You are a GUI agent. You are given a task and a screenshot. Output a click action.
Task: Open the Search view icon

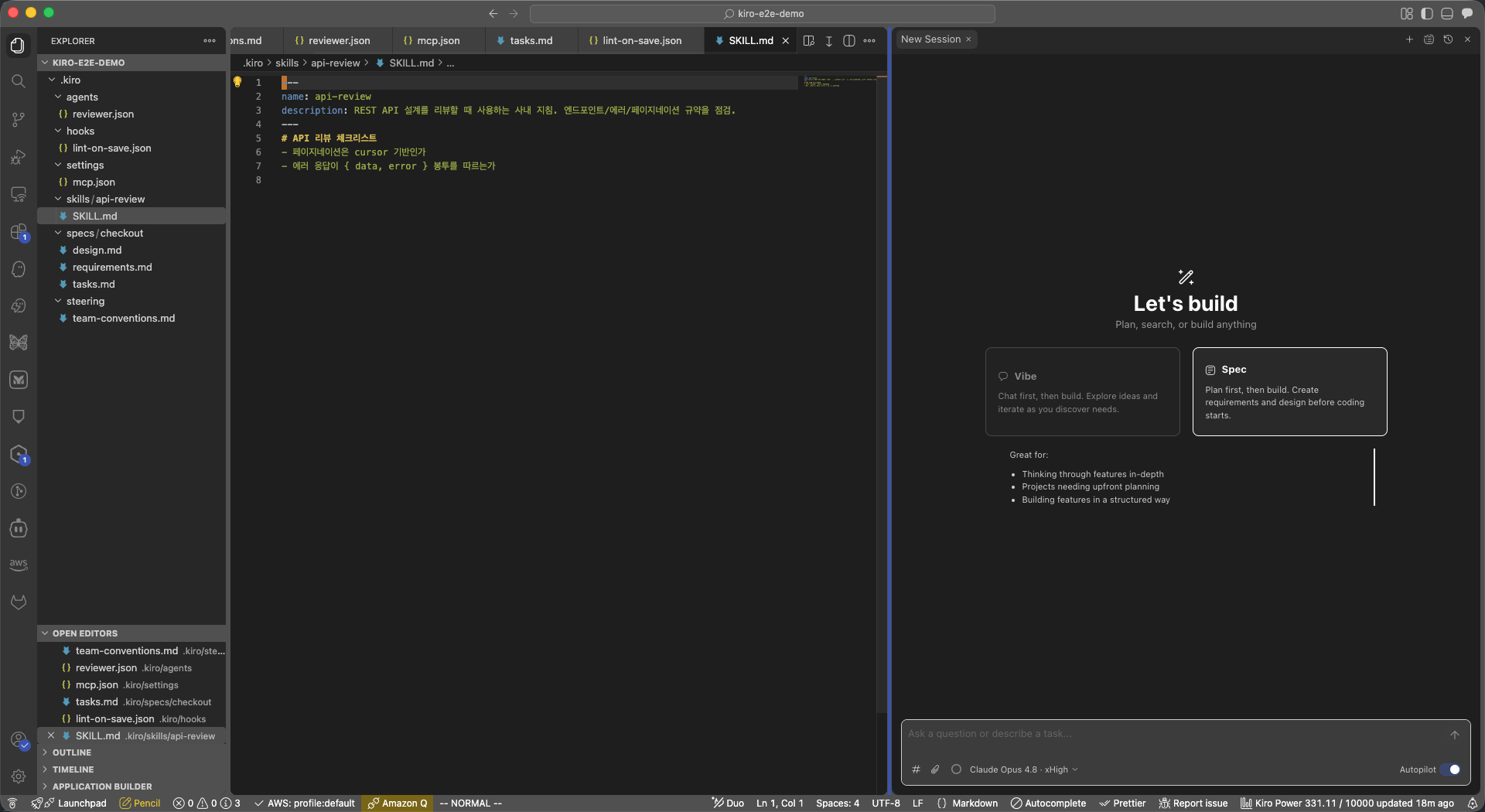[18, 81]
